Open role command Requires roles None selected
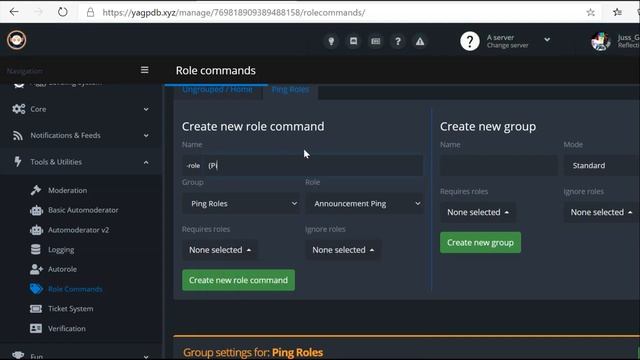Screen dimensions: 640x360 tap(220, 250)
